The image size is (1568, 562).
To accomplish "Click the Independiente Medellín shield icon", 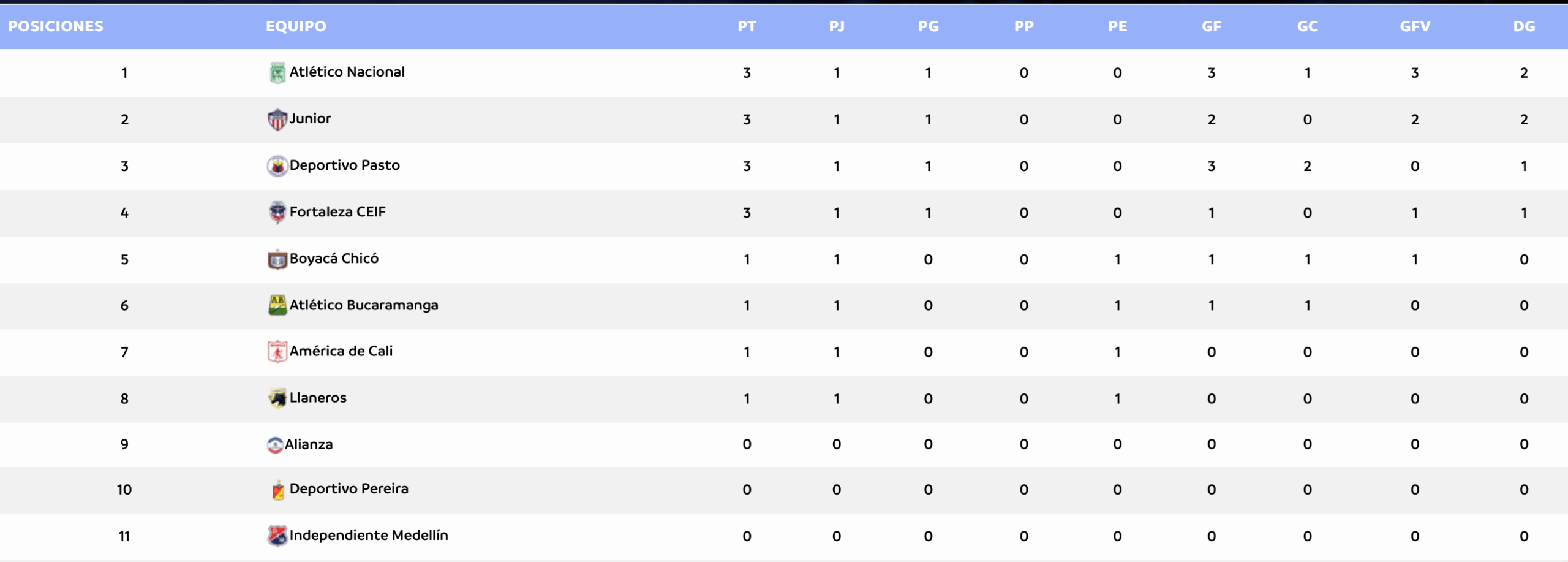I will (277, 536).
